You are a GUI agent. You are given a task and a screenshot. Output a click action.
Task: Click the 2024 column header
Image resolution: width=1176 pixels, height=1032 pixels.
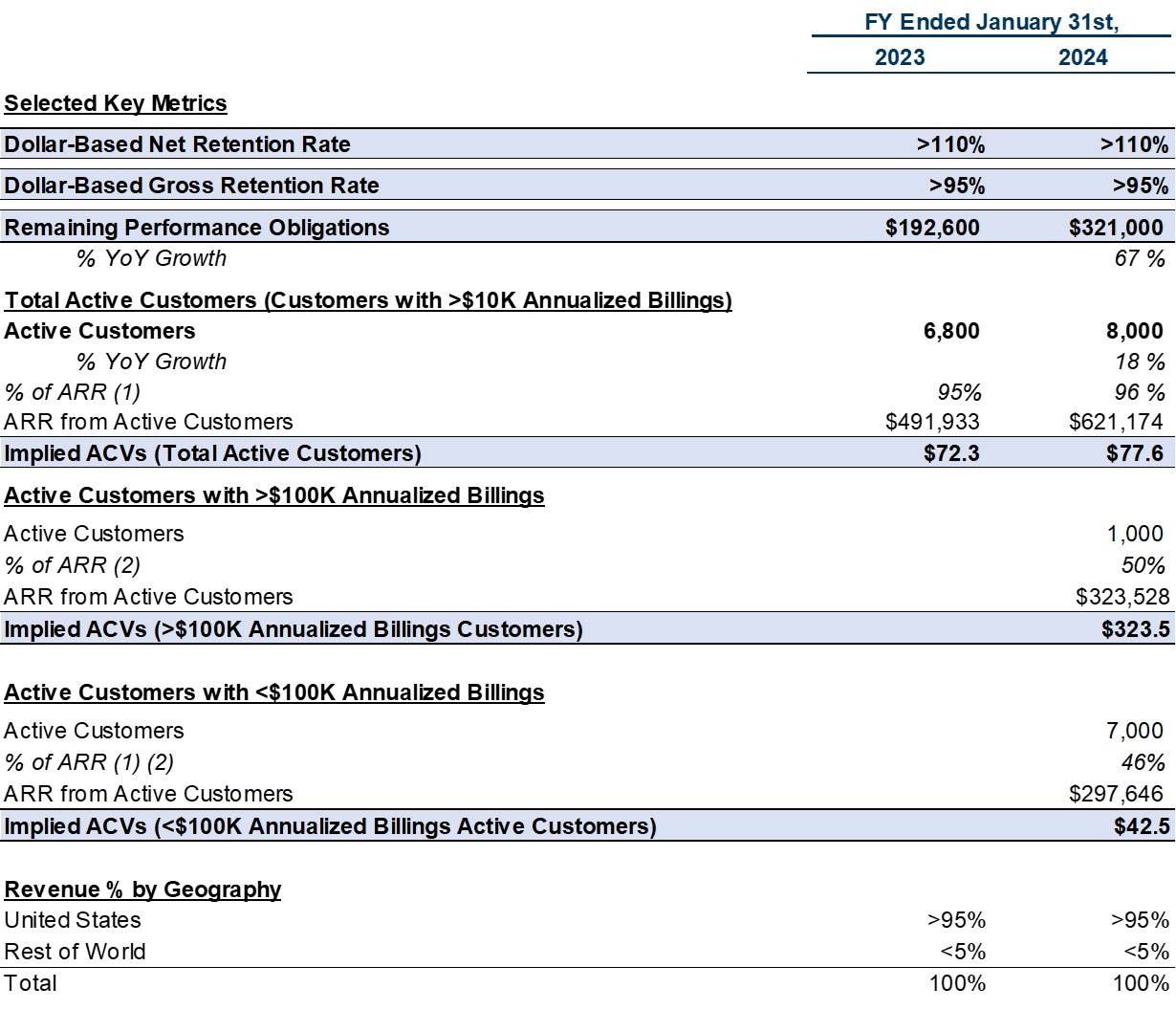tap(1082, 57)
